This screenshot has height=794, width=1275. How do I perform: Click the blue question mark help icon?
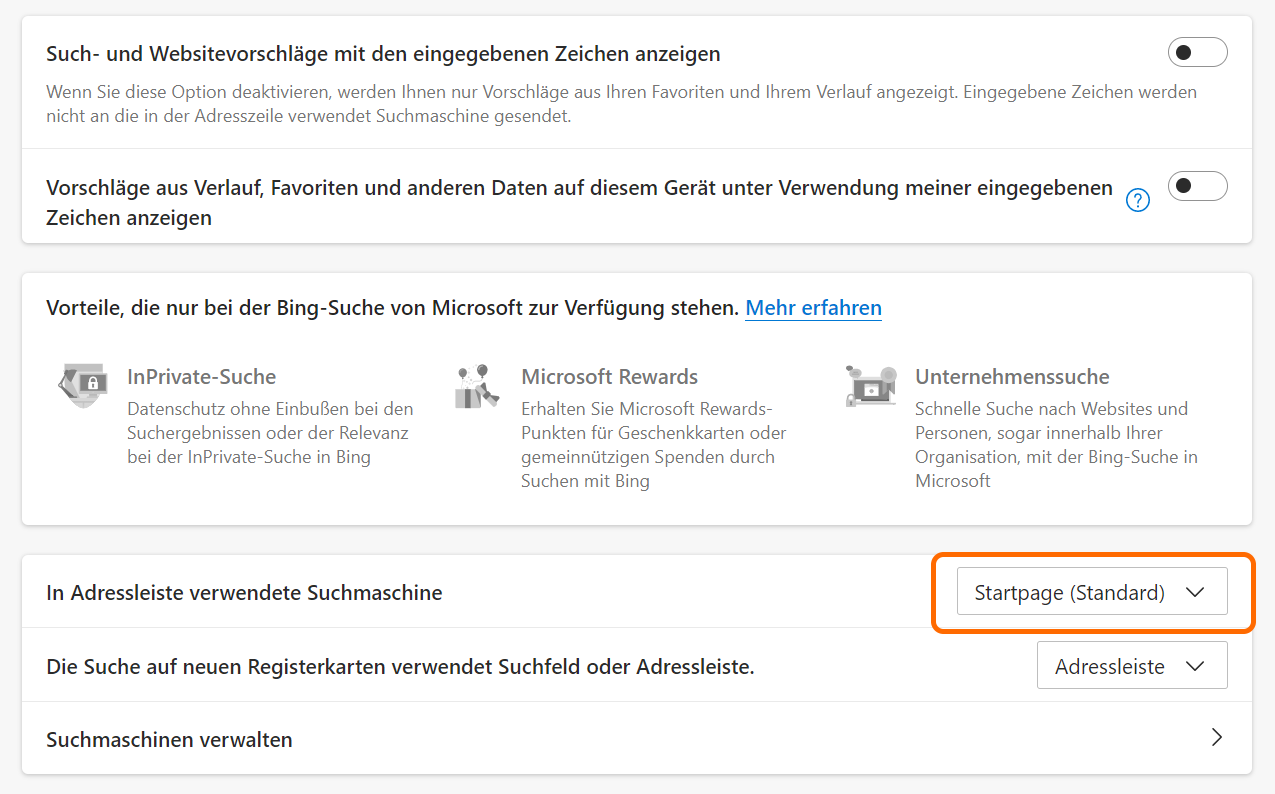1138,201
